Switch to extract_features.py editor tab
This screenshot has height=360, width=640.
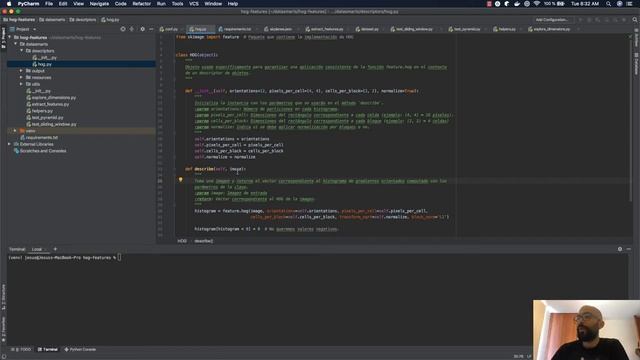click(x=326, y=29)
